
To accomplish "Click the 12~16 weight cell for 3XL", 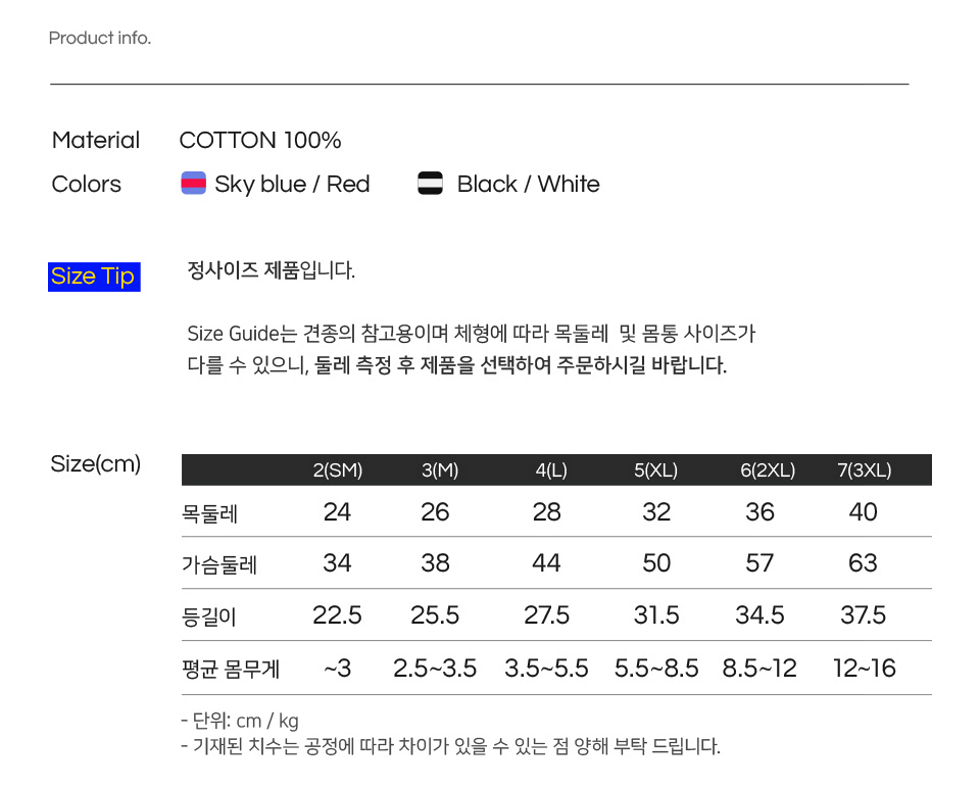I will [x=864, y=668].
